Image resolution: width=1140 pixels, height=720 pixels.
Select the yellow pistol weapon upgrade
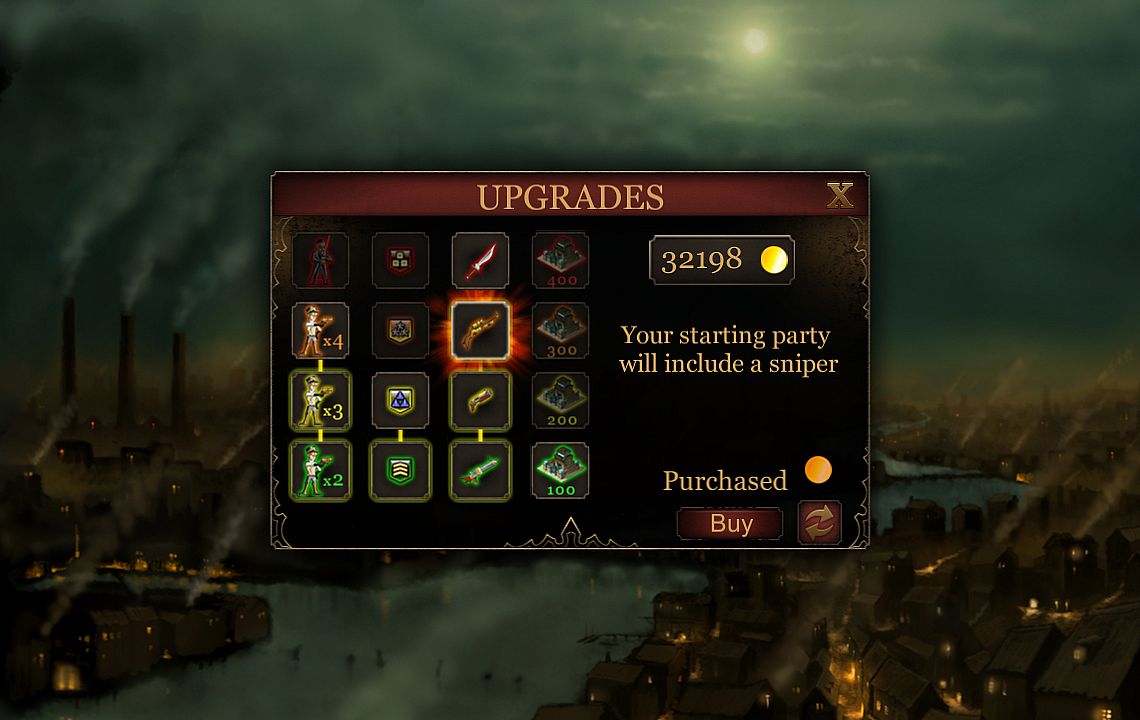[x=480, y=401]
